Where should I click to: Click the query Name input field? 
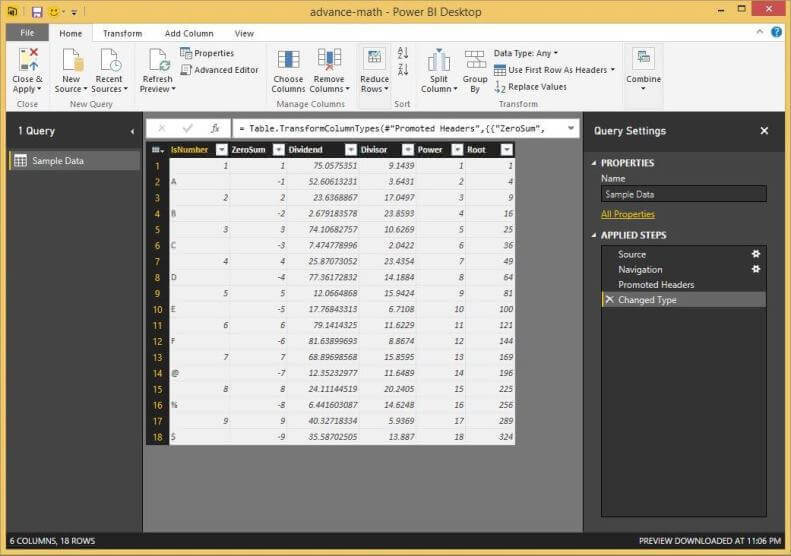[x=683, y=194]
